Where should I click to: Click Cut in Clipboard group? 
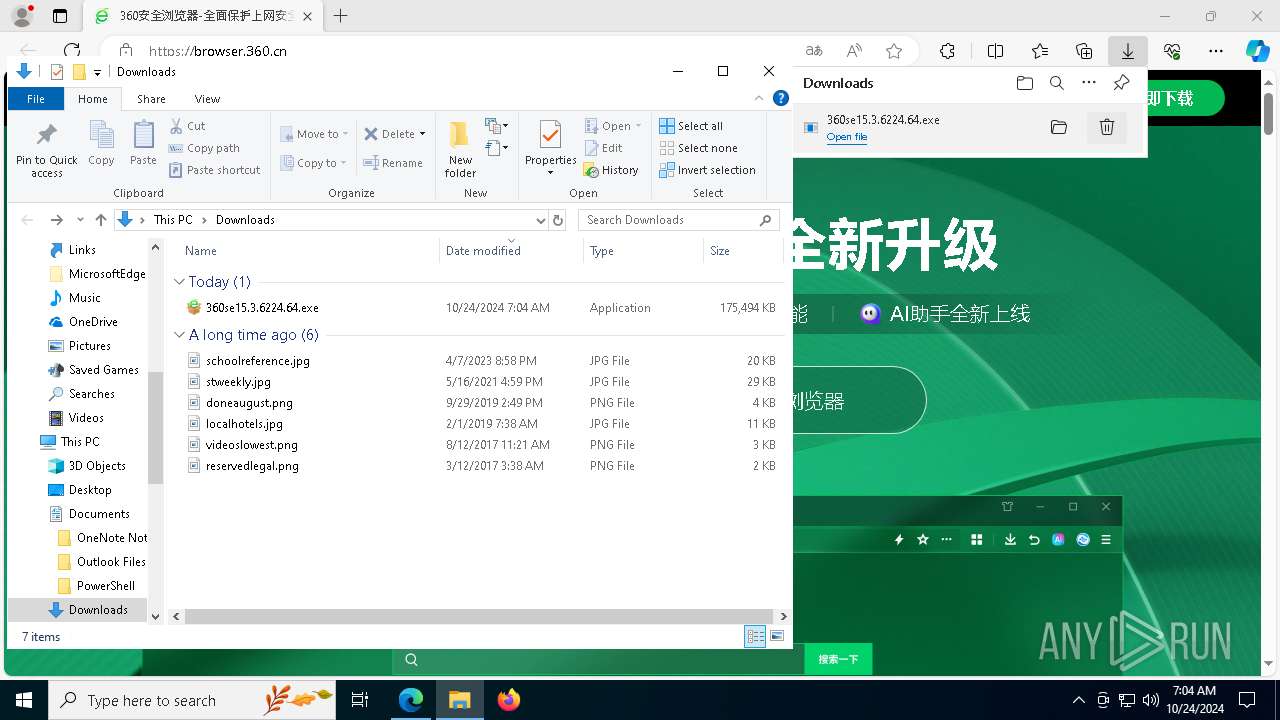[188, 126]
